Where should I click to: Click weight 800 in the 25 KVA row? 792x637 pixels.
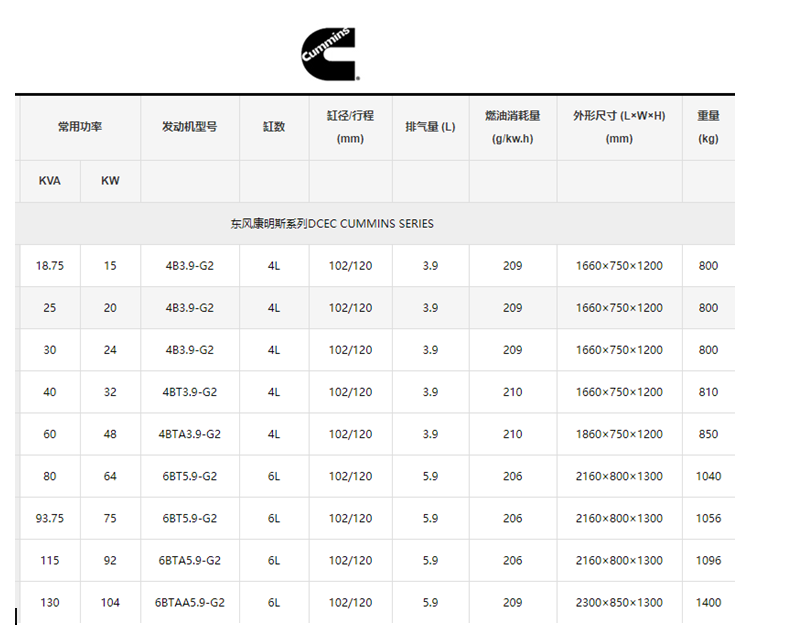point(708,308)
